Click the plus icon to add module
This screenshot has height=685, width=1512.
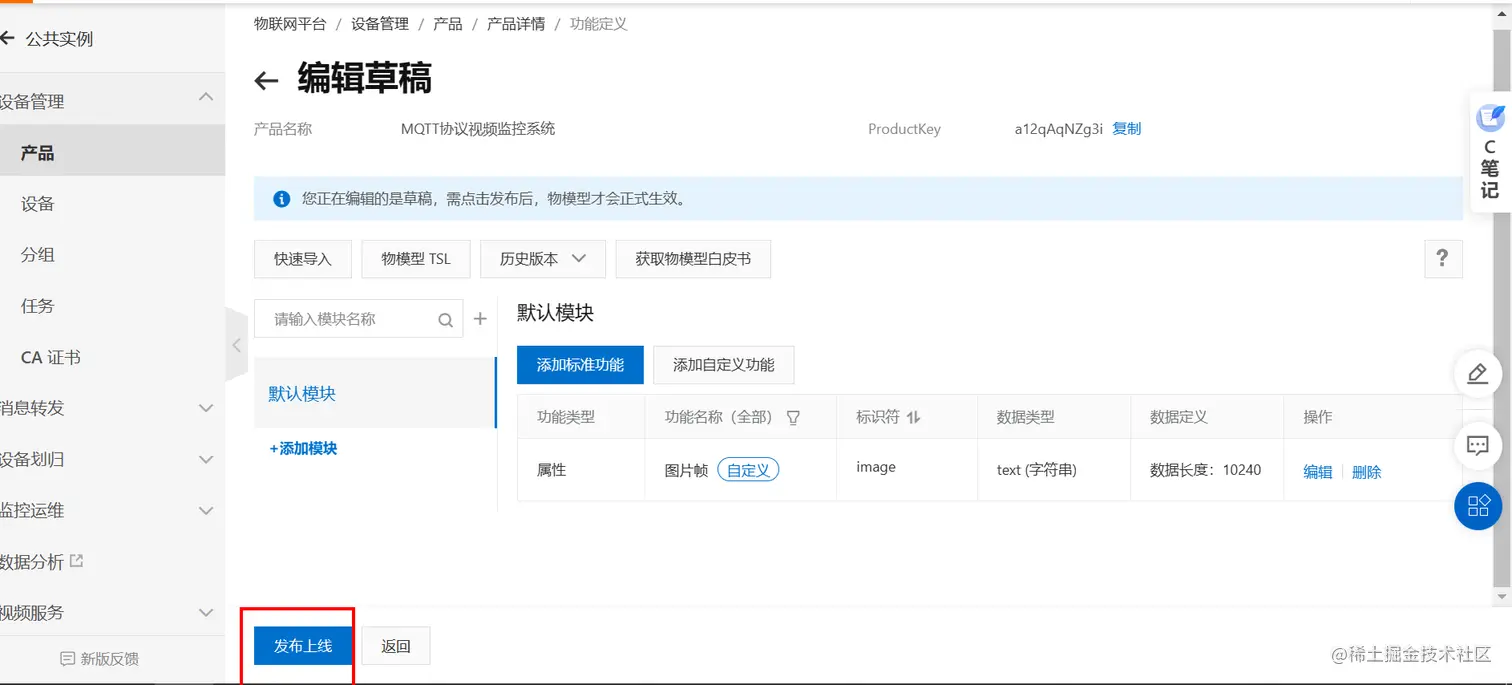tap(480, 319)
